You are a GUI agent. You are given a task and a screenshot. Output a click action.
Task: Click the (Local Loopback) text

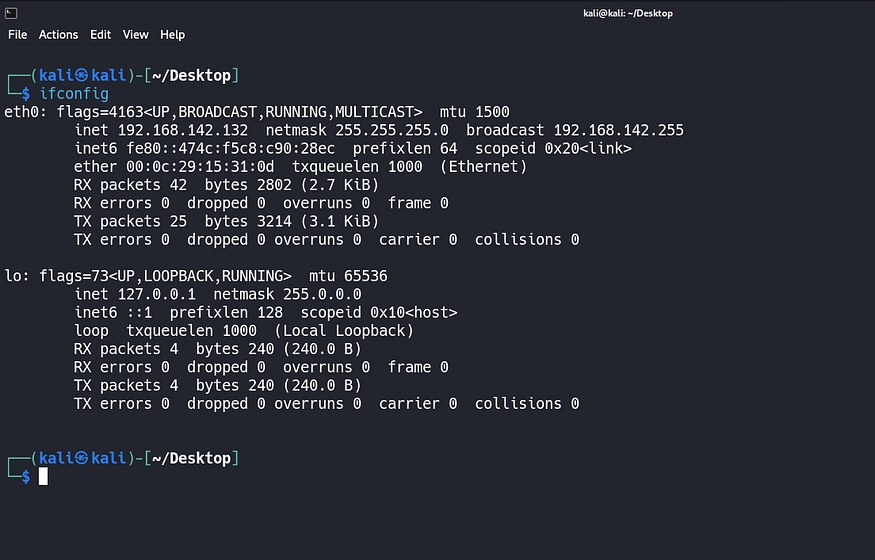coord(344,331)
